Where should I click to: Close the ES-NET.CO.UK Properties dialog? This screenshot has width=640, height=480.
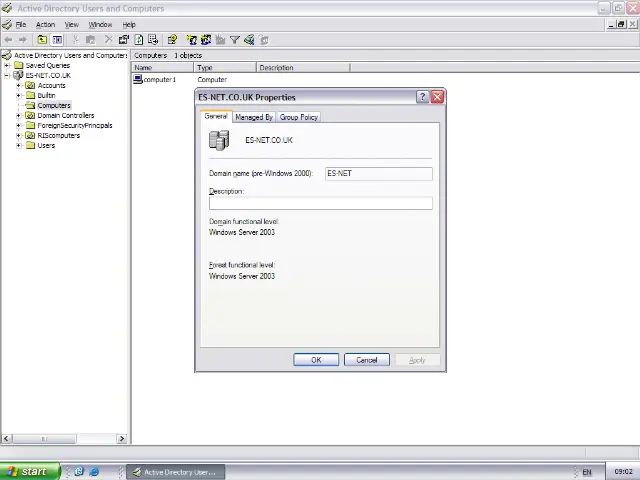(437, 97)
